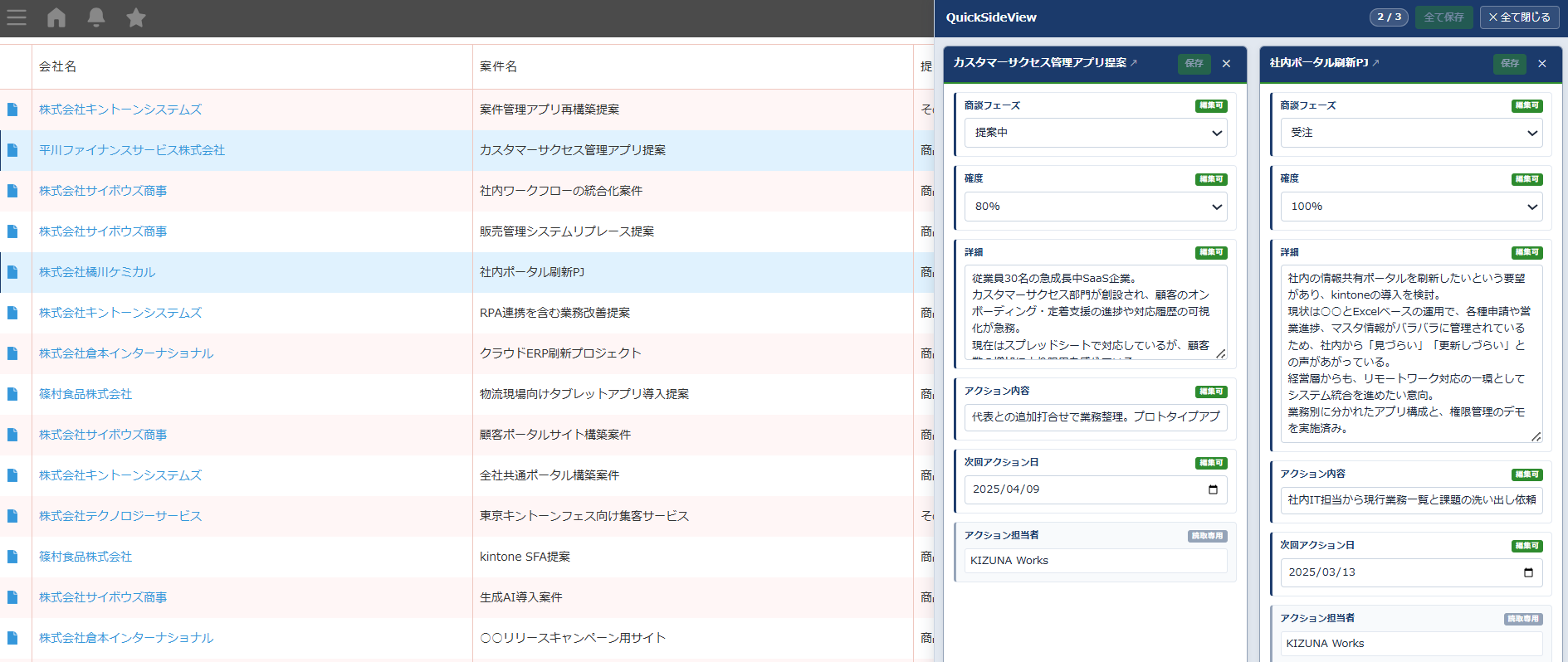Image resolution: width=1568 pixels, height=662 pixels.
Task: Select cell クラウドERP刷新プロジェクト
Action: pyautogui.click(x=692, y=353)
